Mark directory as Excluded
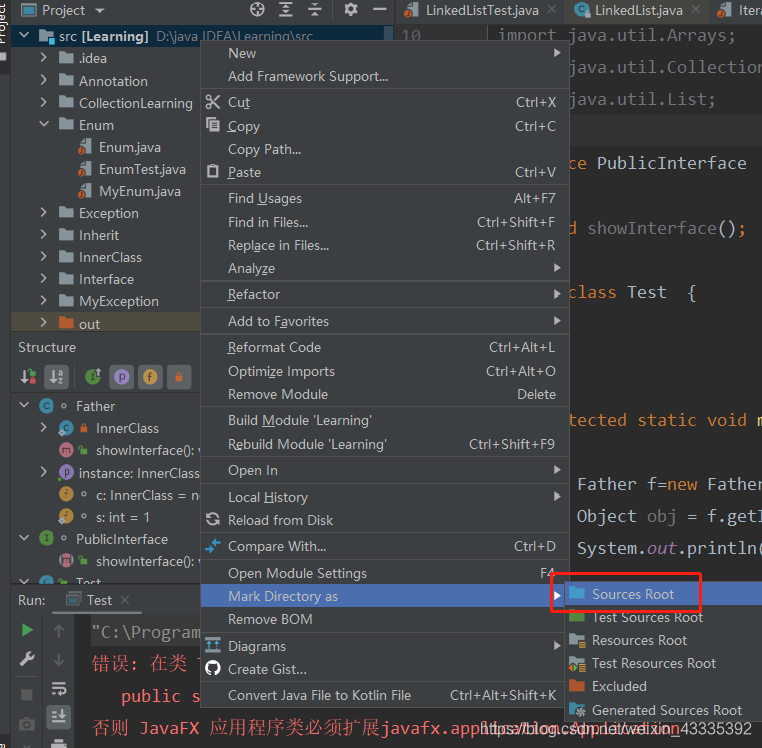Viewport: 762px width, 748px height. 663,686
